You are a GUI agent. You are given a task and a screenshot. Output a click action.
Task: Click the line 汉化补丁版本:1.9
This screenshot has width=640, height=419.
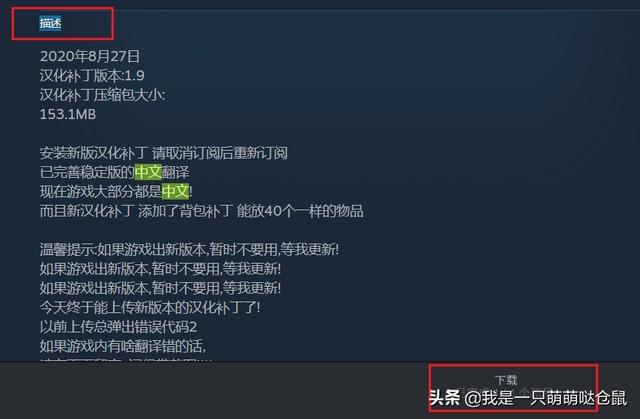(92, 75)
